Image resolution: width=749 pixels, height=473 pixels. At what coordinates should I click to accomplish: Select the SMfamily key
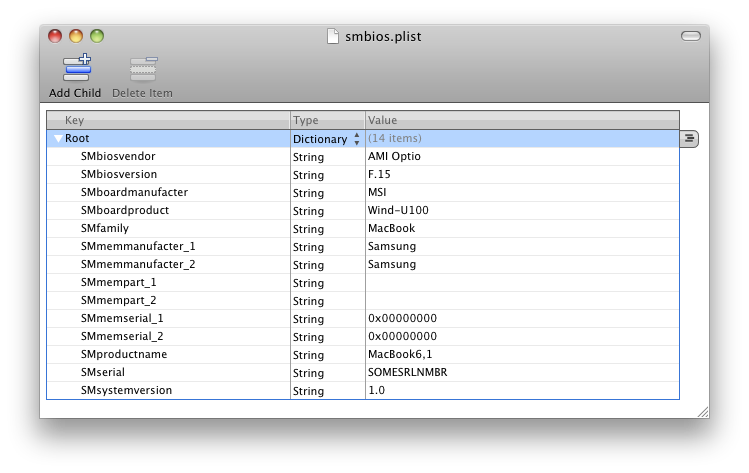[105, 228]
